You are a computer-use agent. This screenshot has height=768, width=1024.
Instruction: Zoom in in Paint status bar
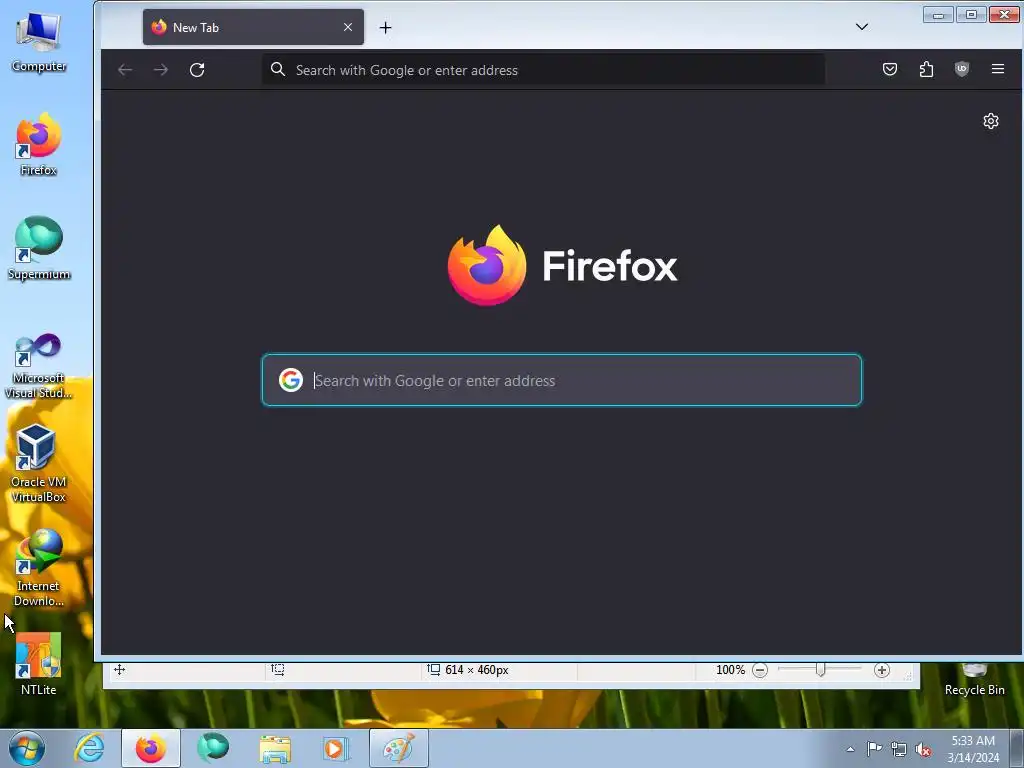[882, 670]
